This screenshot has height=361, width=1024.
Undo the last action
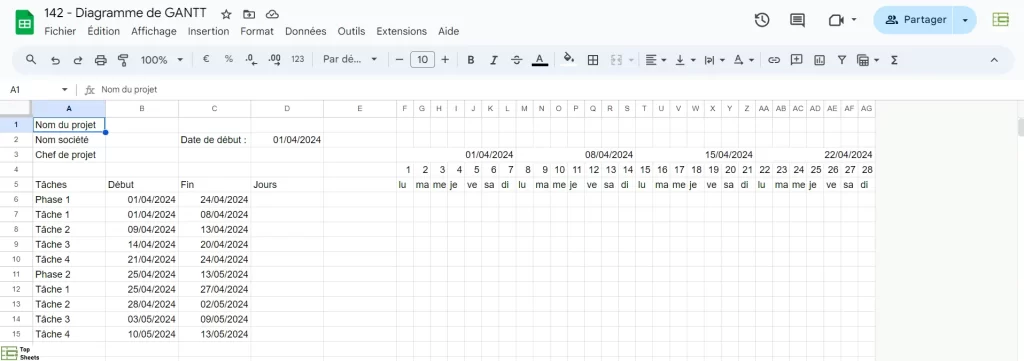tap(56, 60)
